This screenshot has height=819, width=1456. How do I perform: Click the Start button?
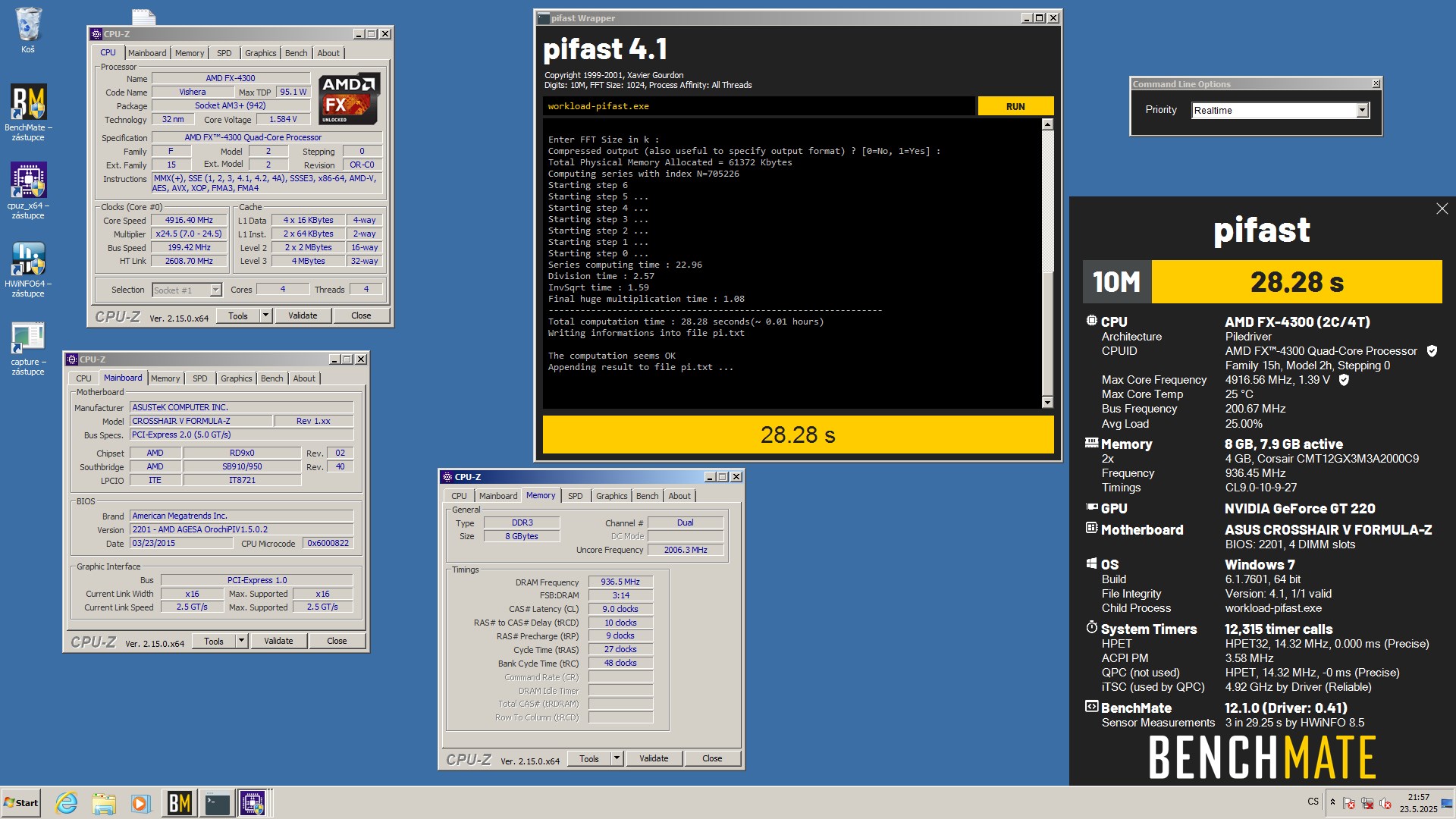pos(20,803)
